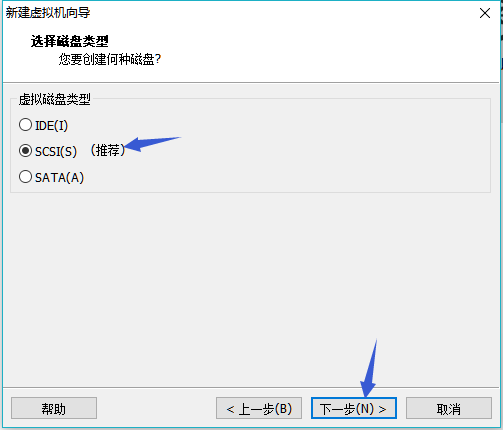Click the (推荐) recommended text
Image resolution: width=503 pixels, height=430 pixels.
pos(108,150)
